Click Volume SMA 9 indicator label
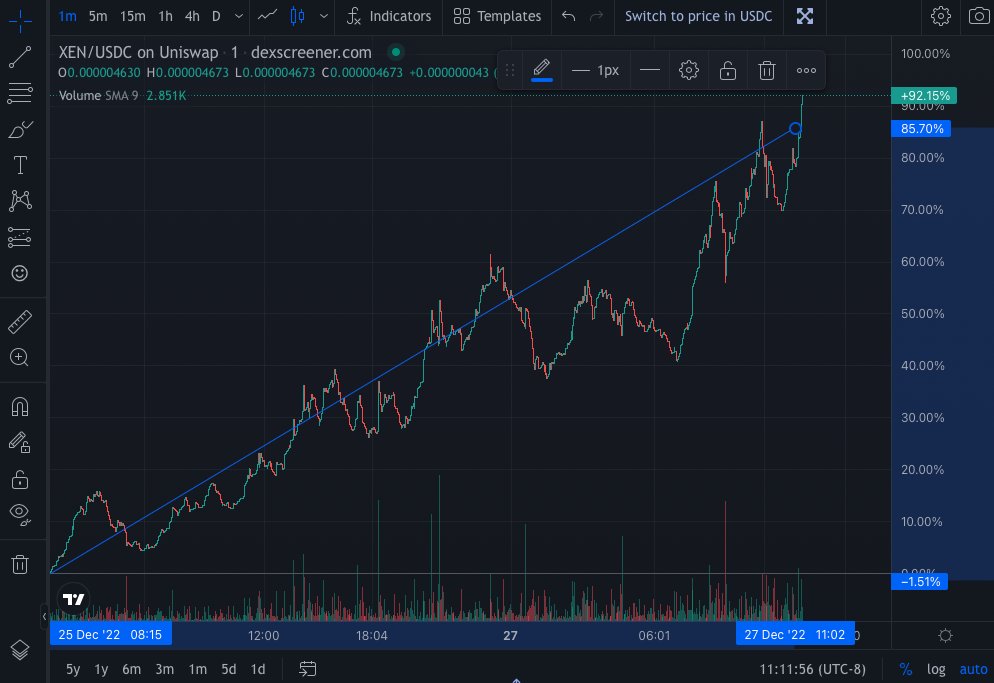The image size is (994, 683). tap(98, 96)
